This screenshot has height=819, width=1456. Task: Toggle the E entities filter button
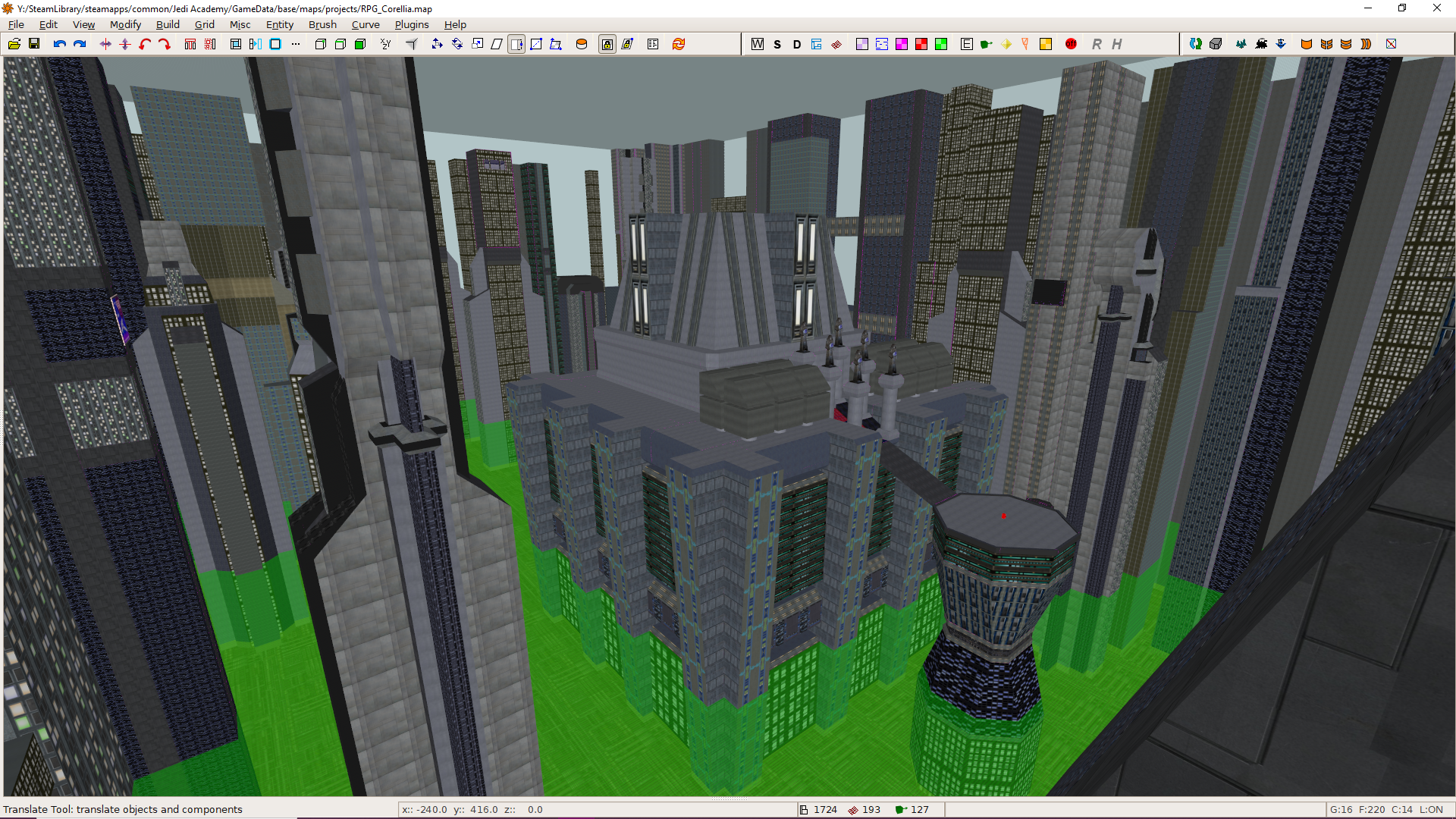coord(967,44)
